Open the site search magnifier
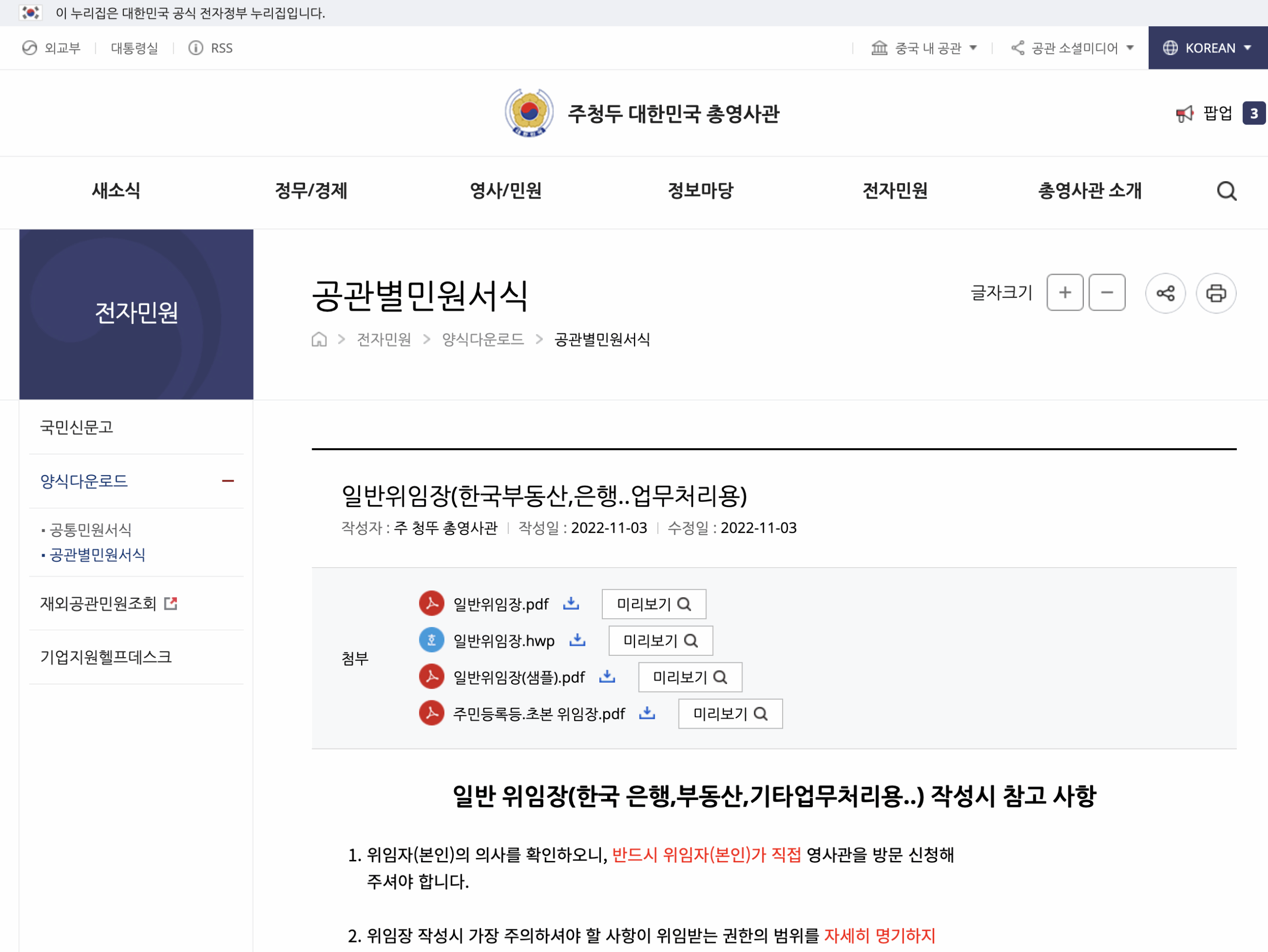 [x=1226, y=191]
